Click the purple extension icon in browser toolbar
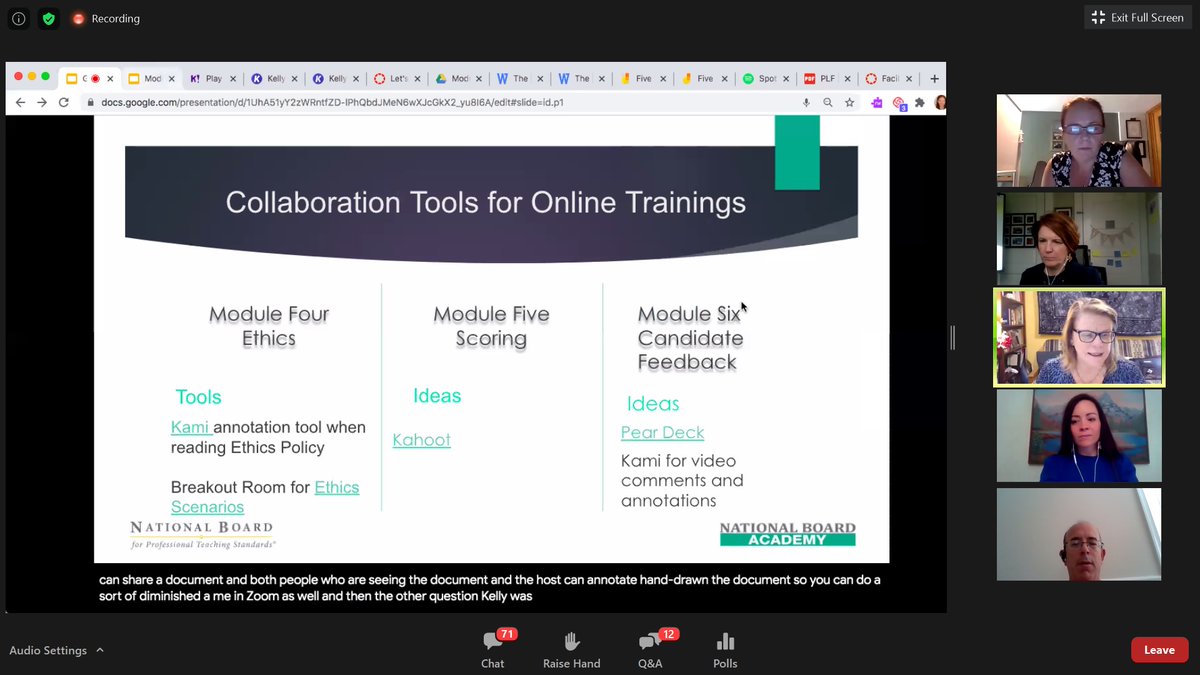This screenshot has height=675, width=1200. [877, 102]
